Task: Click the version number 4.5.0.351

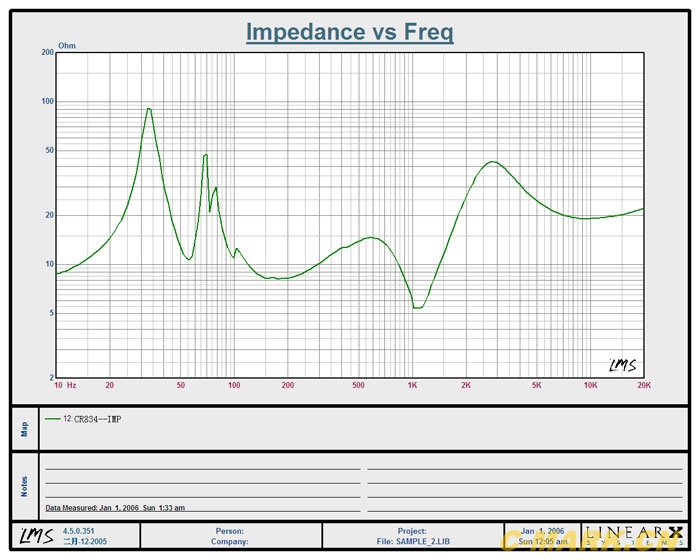Action: (82, 531)
